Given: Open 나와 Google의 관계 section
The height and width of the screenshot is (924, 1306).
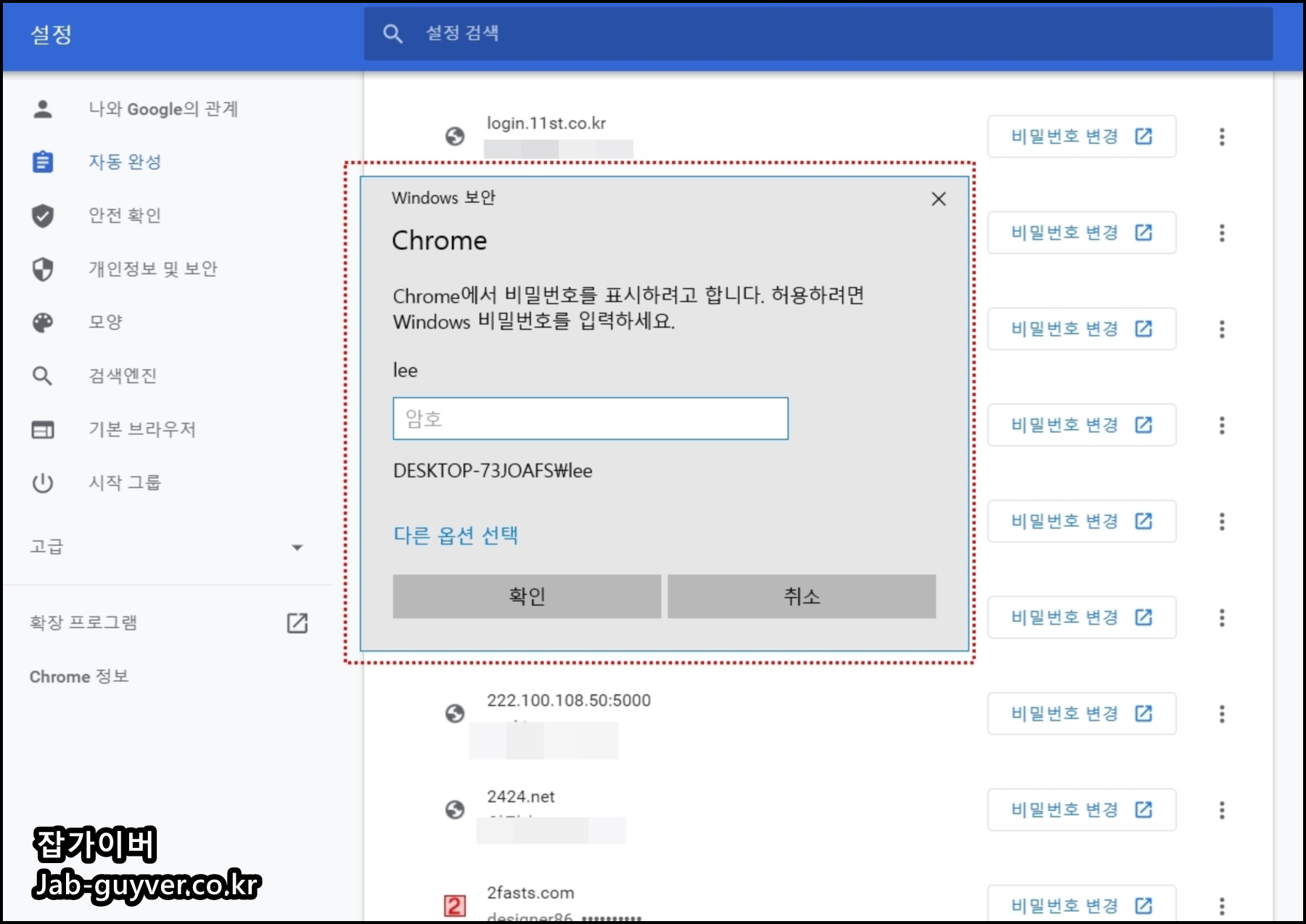Looking at the screenshot, I should pyautogui.click(x=163, y=109).
